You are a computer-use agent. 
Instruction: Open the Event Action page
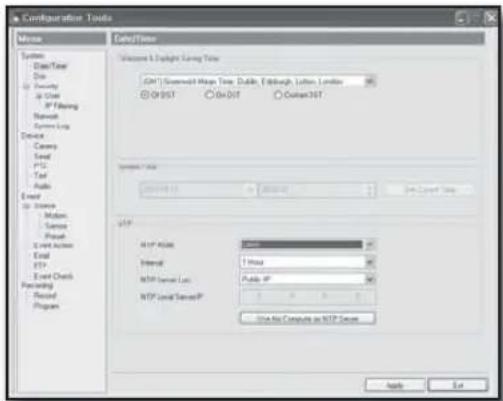coord(53,245)
